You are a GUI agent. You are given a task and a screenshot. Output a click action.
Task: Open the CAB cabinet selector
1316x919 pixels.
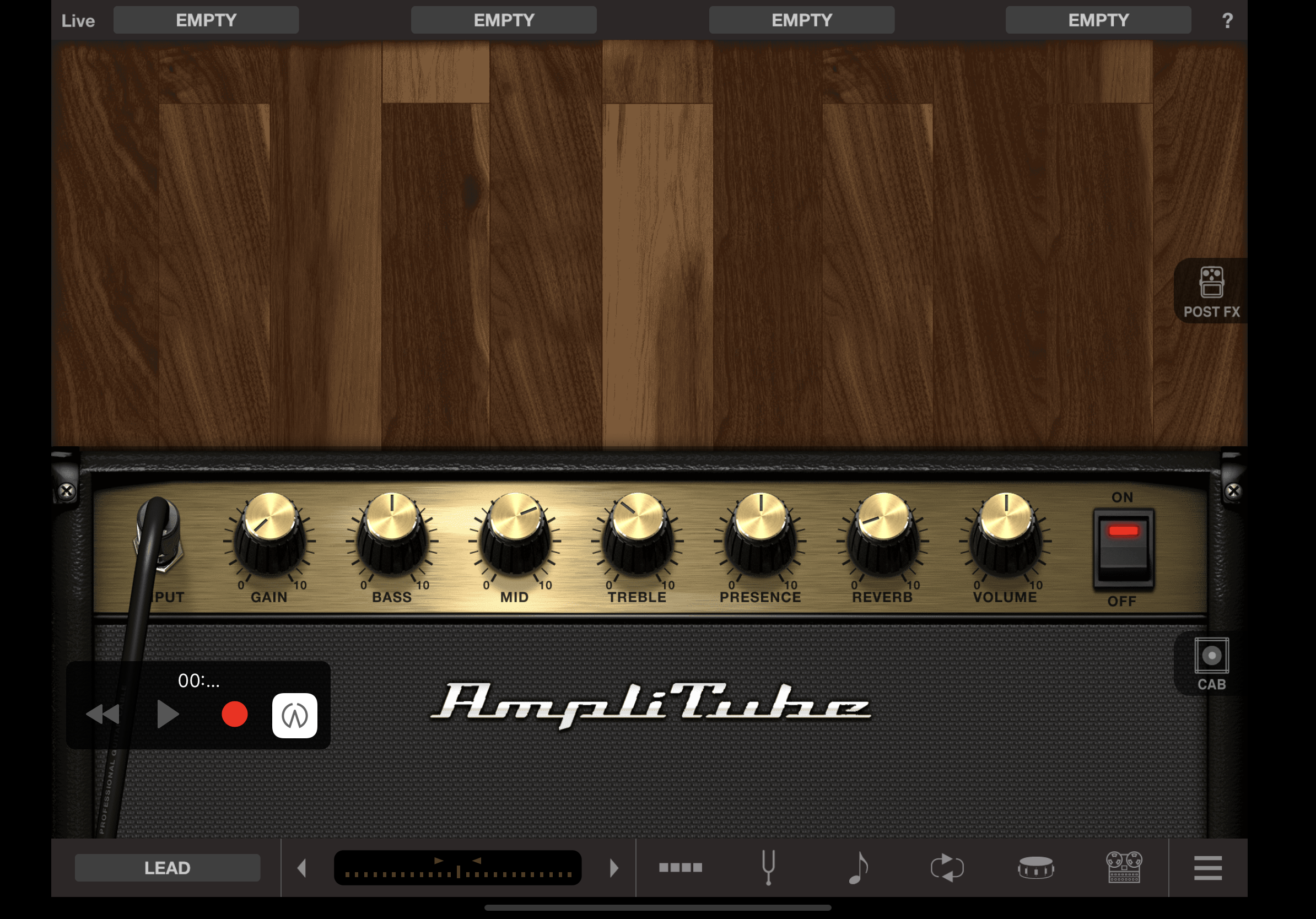[x=1211, y=663]
